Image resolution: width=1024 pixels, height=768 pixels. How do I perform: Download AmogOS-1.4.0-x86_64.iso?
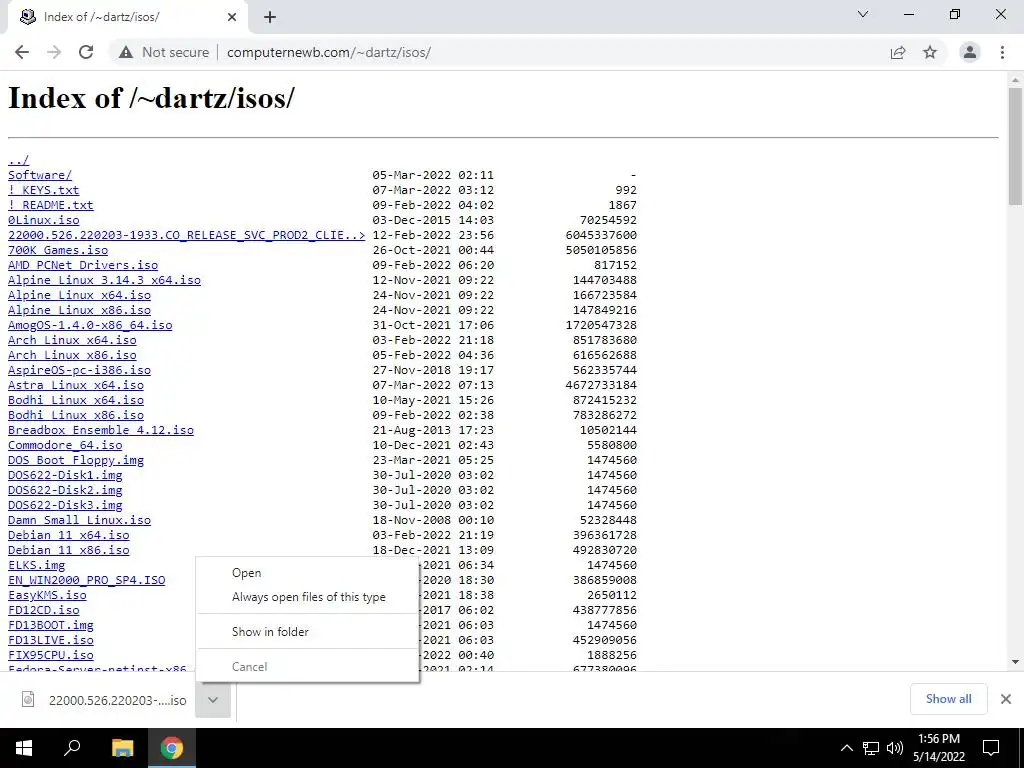coord(90,325)
